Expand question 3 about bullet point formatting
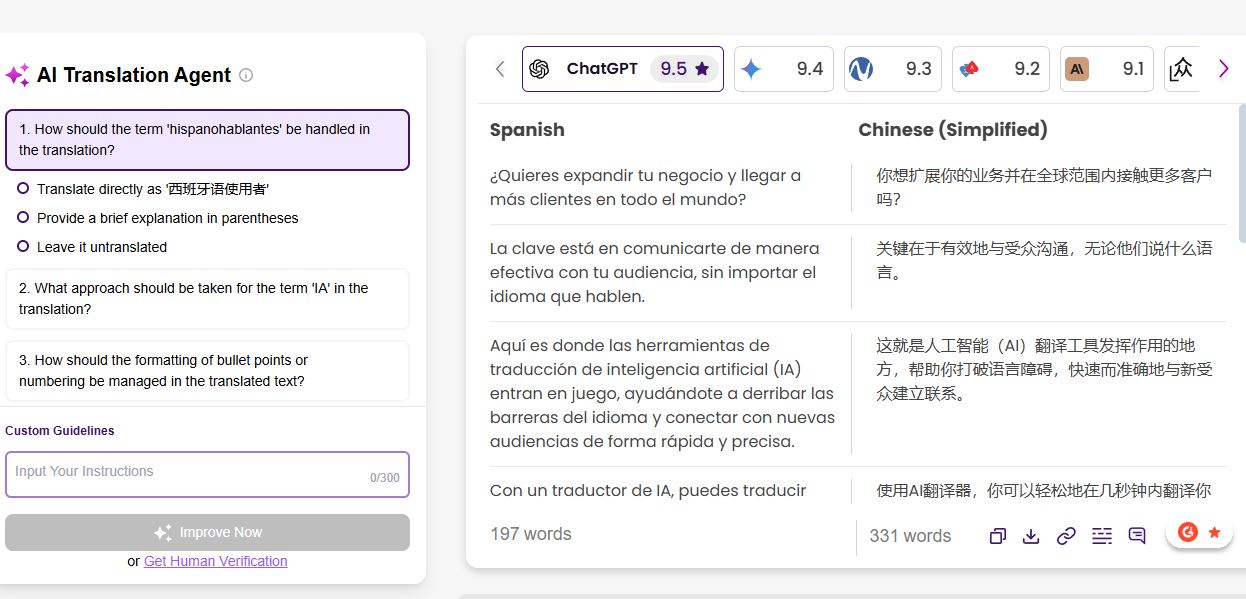Image resolution: width=1246 pixels, height=599 pixels. [x=207, y=370]
